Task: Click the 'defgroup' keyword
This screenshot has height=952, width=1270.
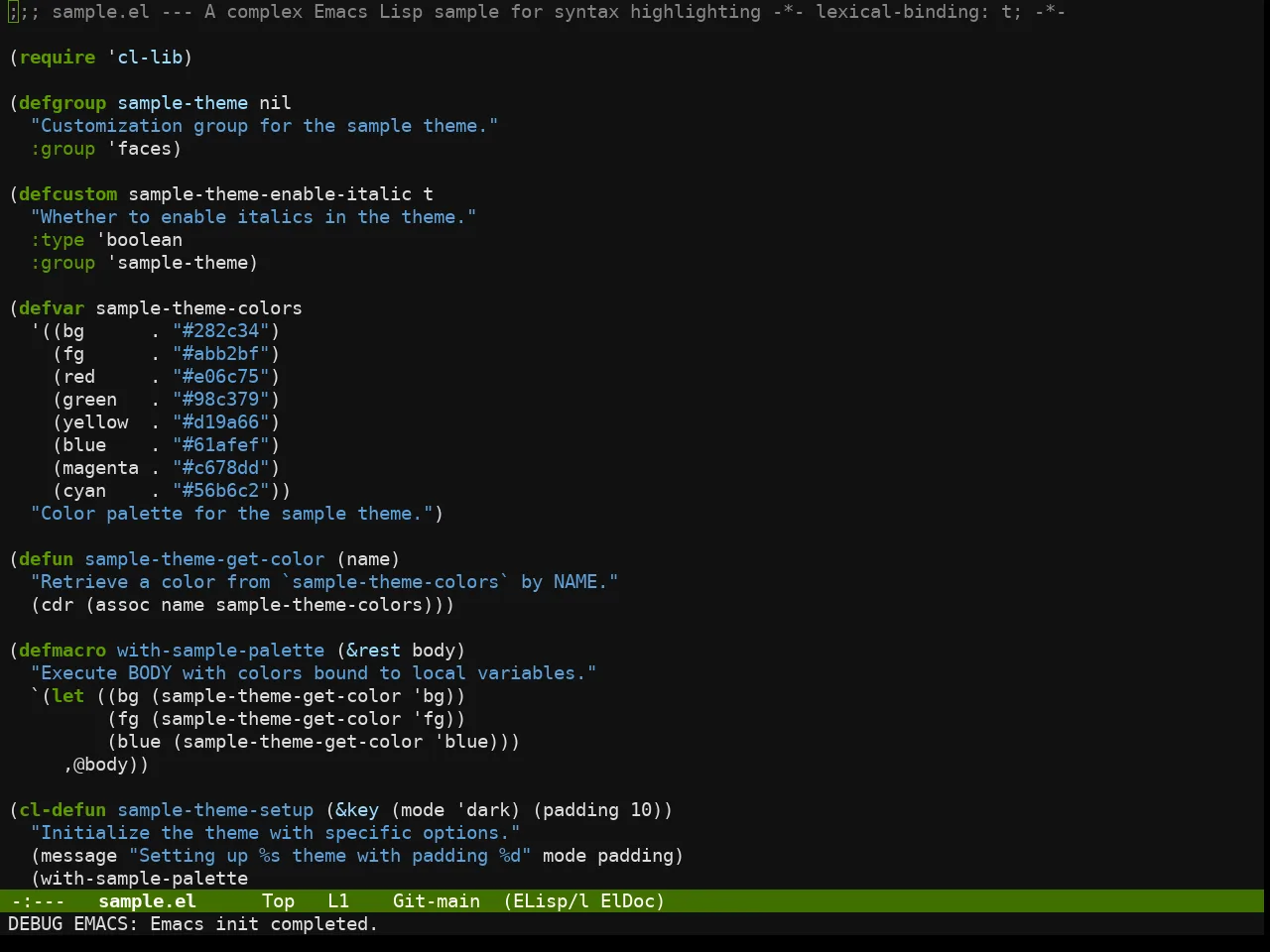Action: coord(63,103)
